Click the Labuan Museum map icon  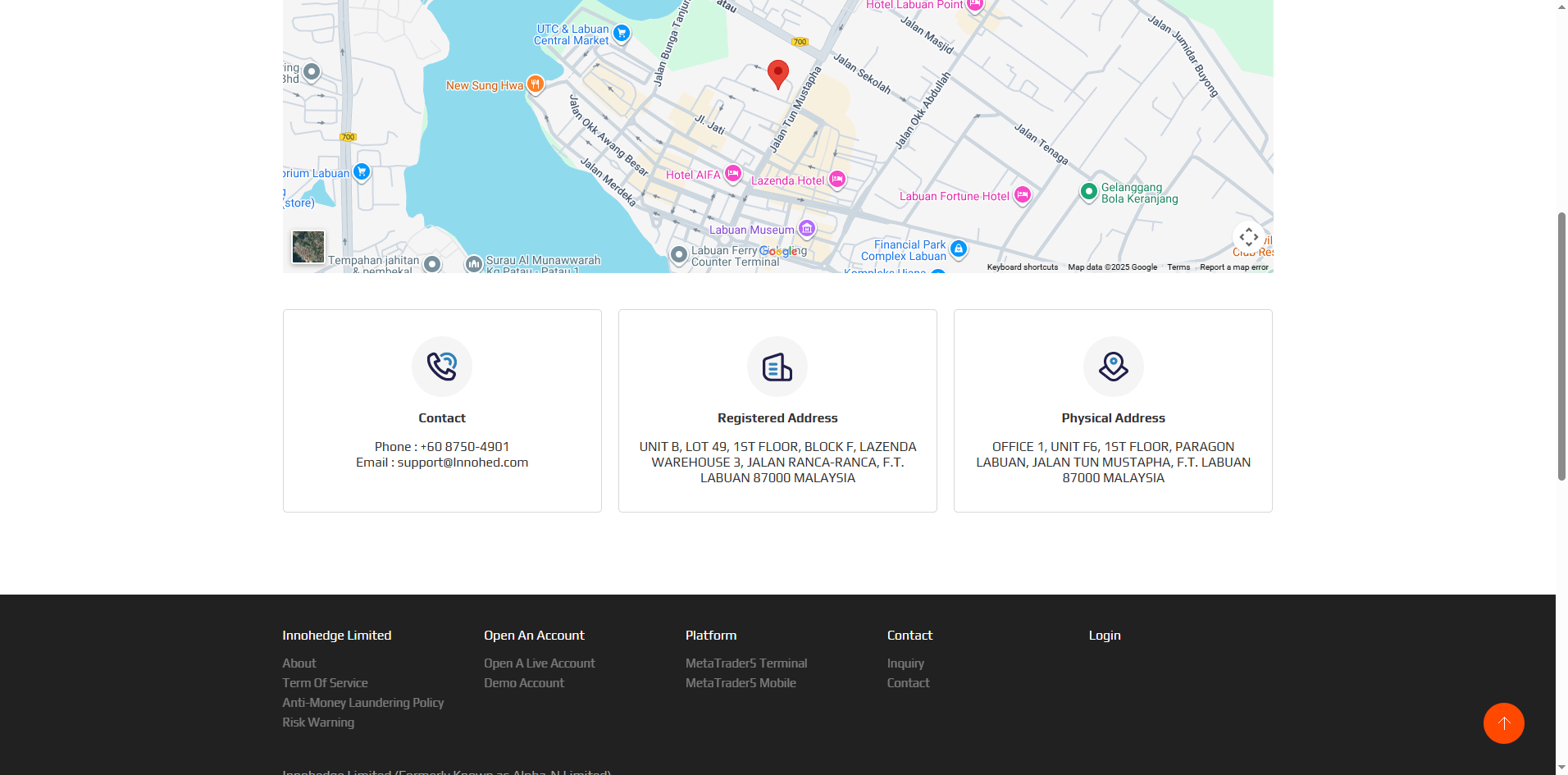(807, 229)
